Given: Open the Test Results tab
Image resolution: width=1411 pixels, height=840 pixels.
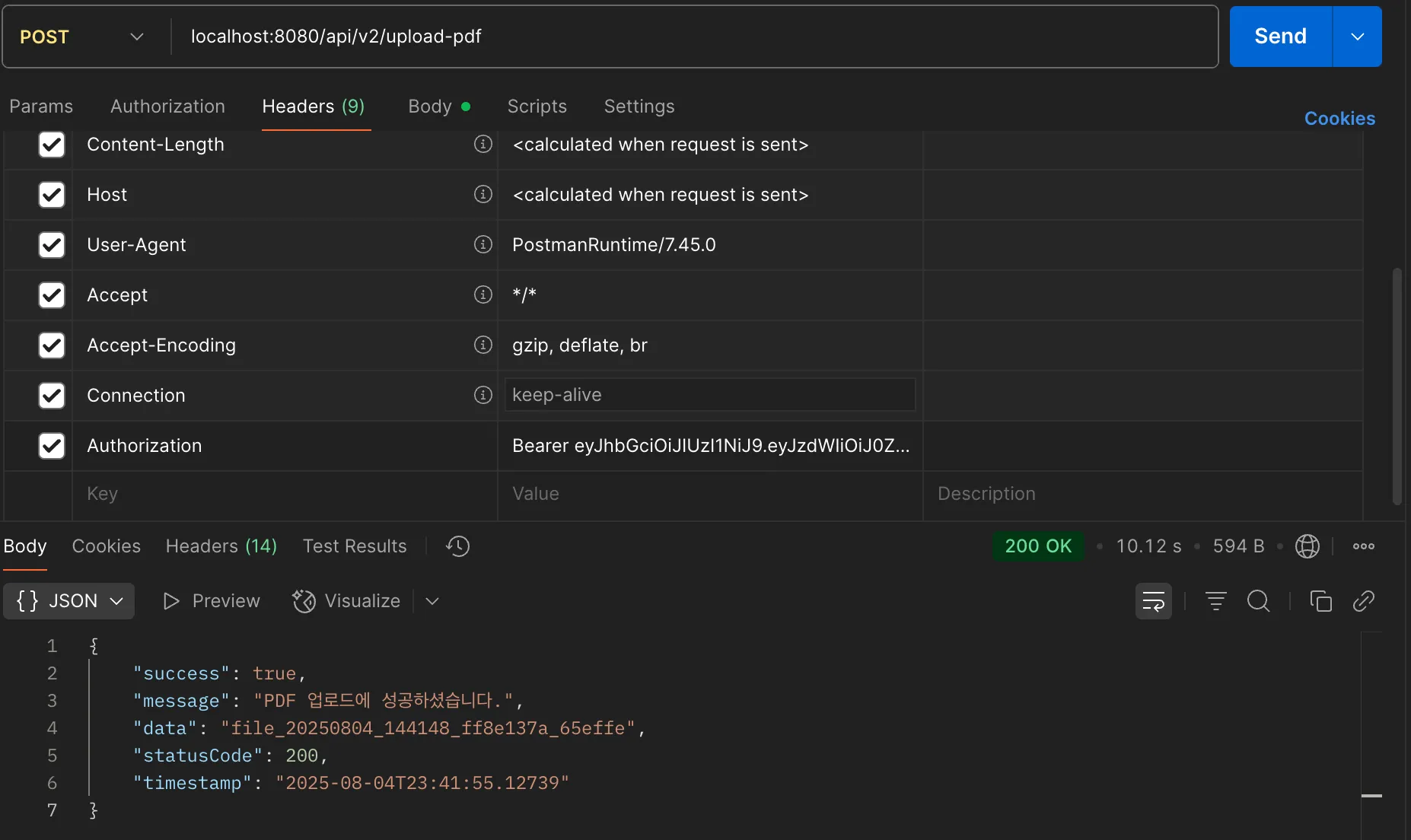Looking at the screenshot, I should (x=355, y=546).
